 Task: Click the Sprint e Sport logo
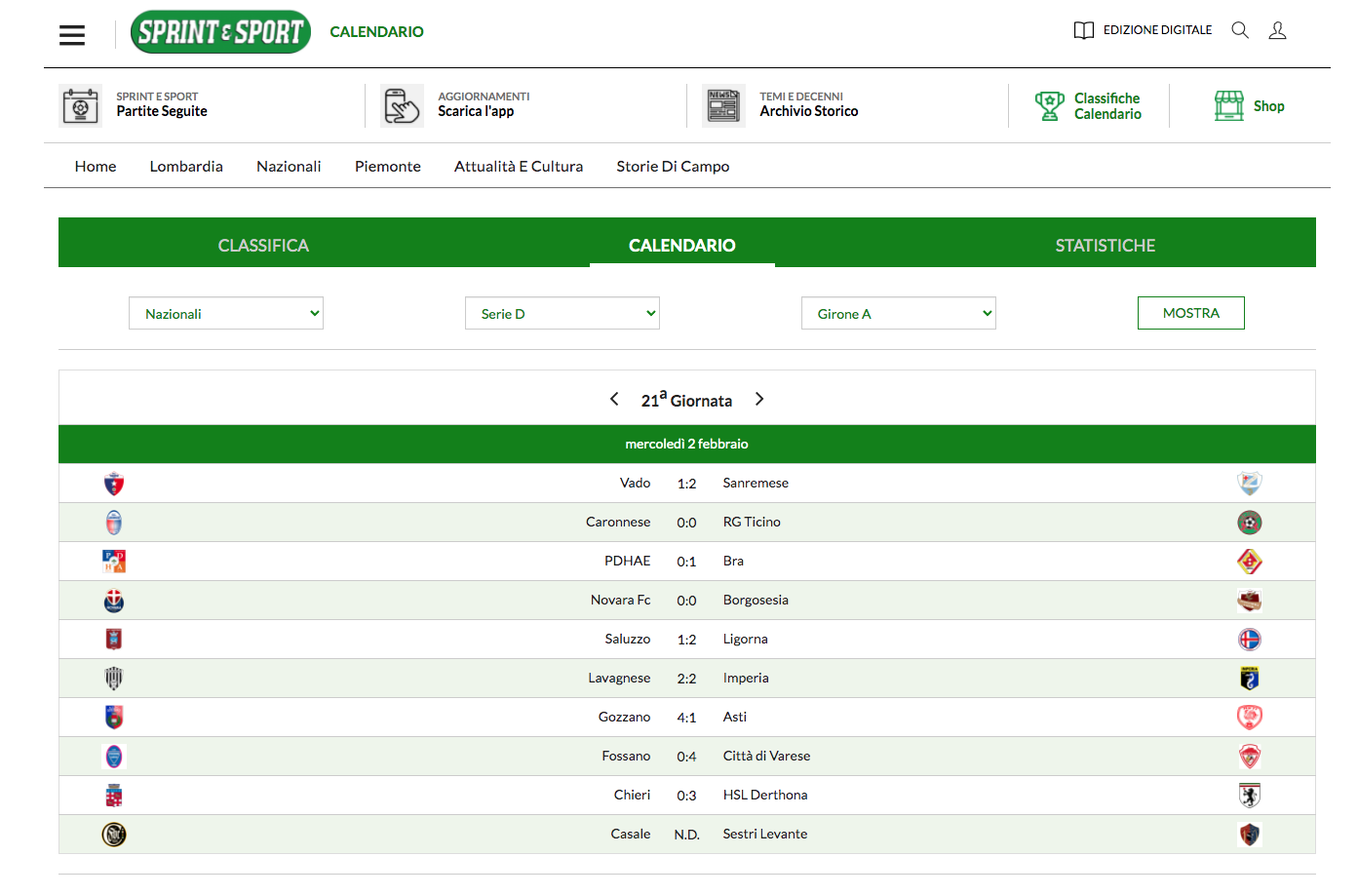coord(221,32)
